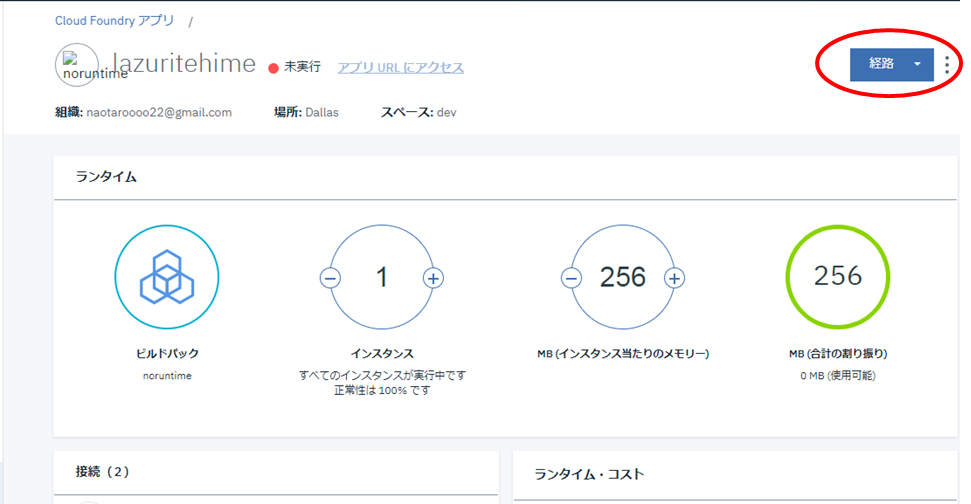Click the green total allocation circle
Viewport: 971px width, 504px height.
pos(837,277)
